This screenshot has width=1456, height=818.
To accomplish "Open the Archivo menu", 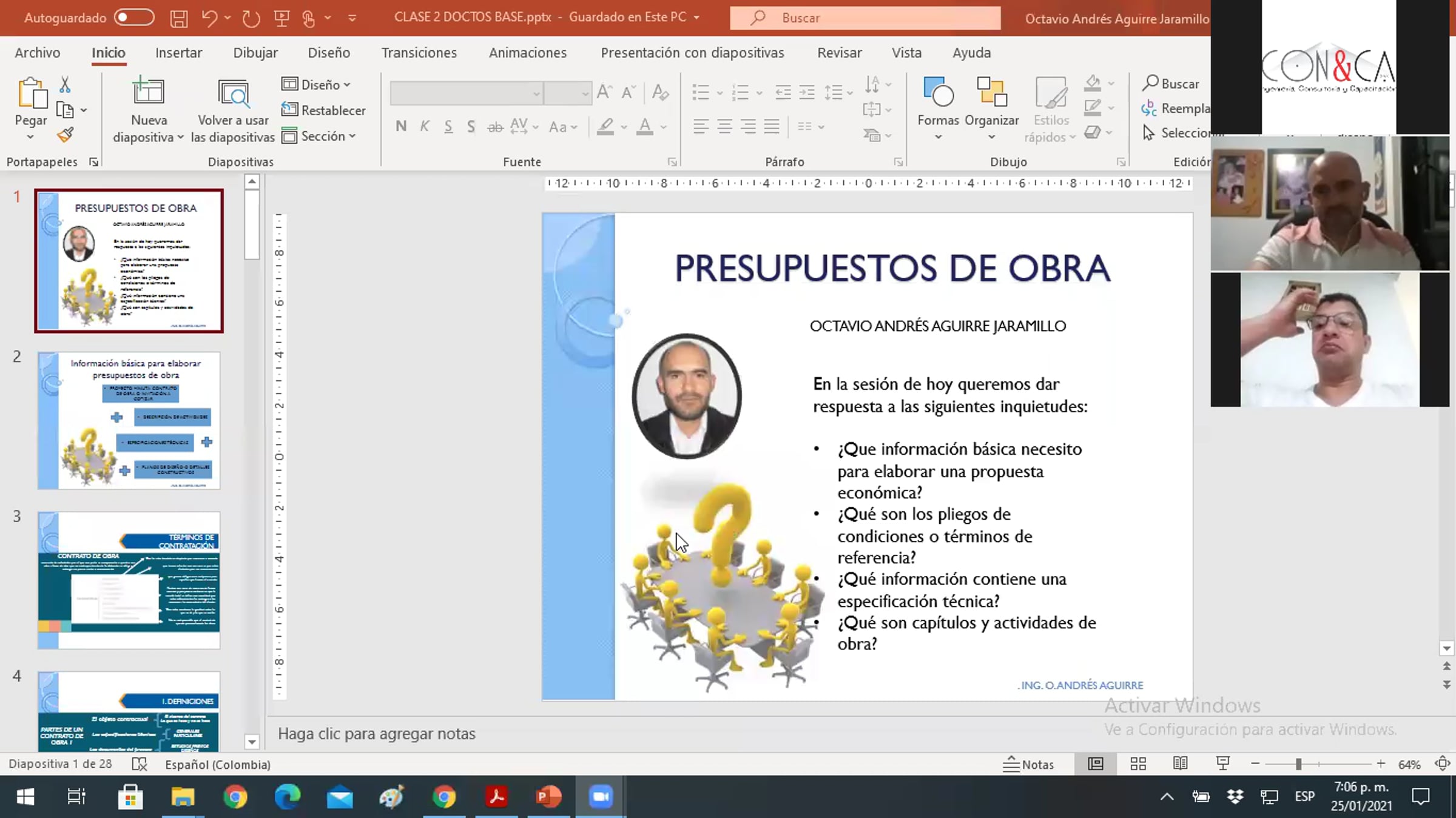I will coord(37,53).
